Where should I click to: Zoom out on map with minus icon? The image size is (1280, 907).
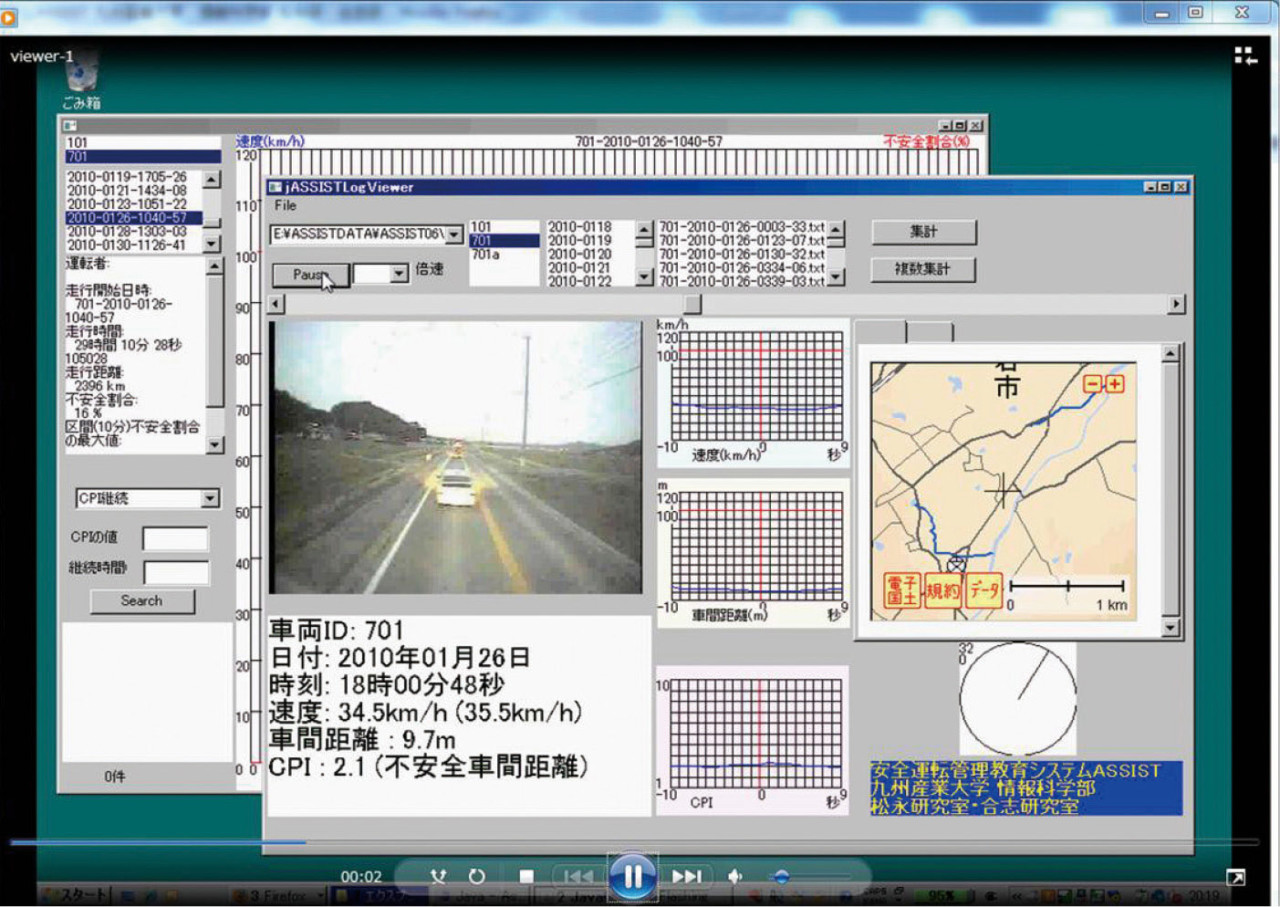tap(1093, 385)
